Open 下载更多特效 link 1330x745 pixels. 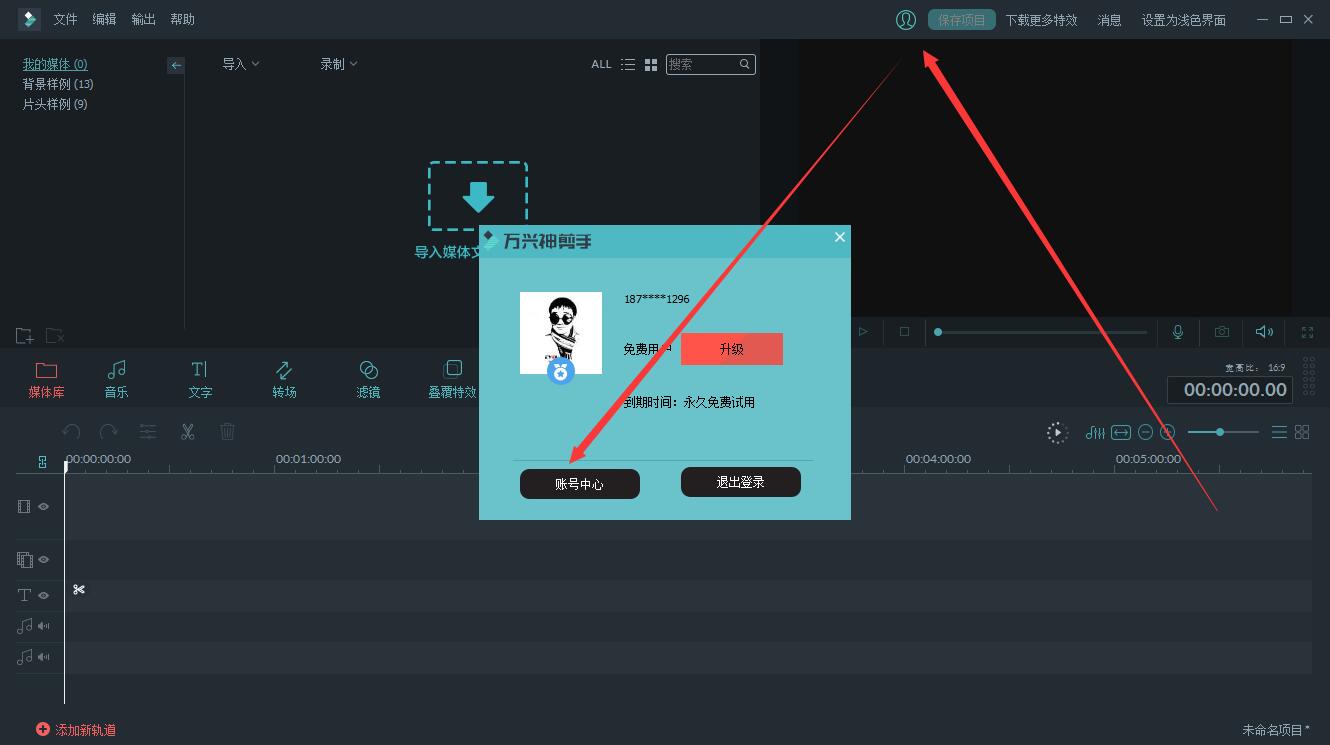pyautogui.click(x=1041, y=20)
